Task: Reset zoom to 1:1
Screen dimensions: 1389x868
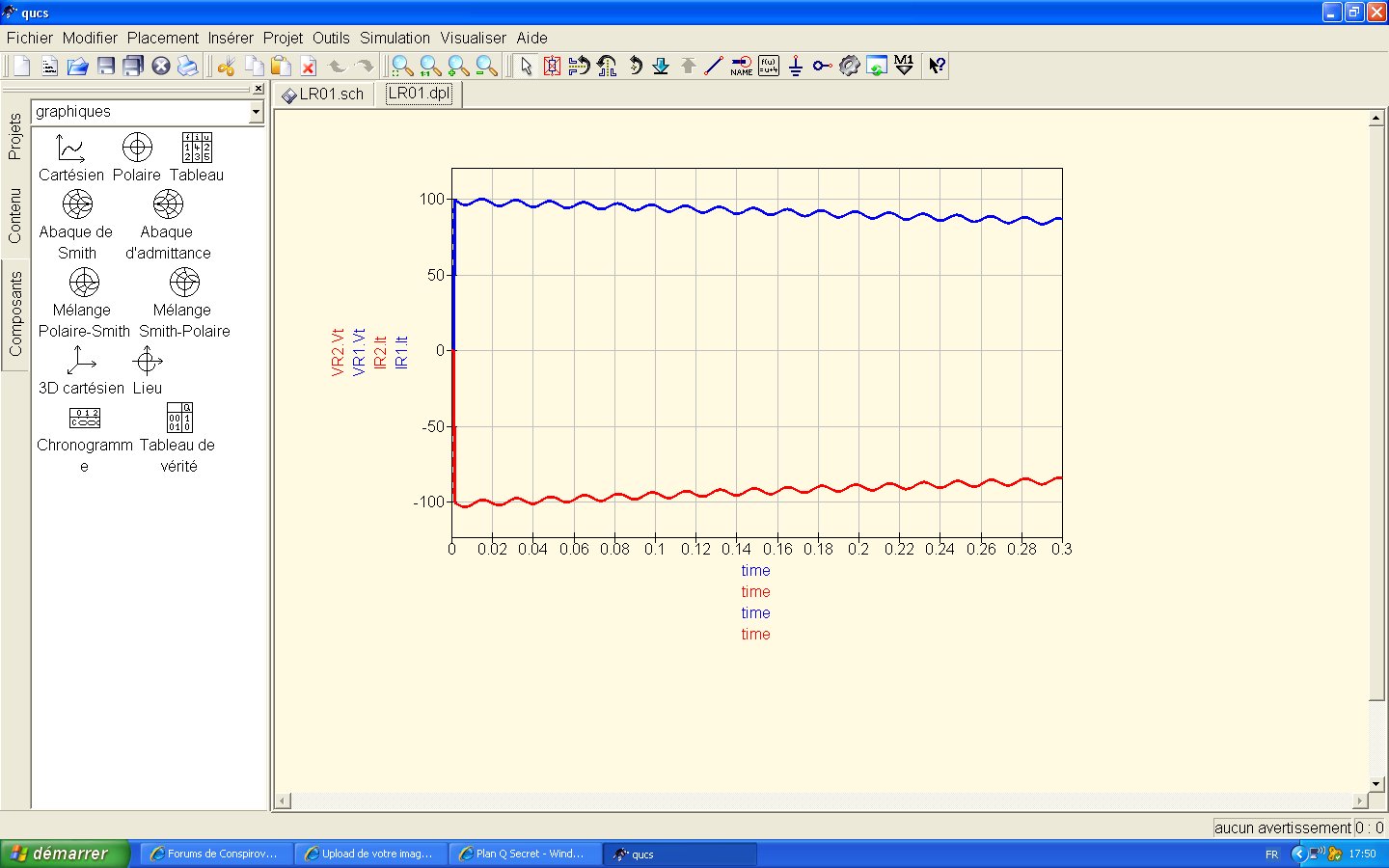Action: click(x=430, y=66)
